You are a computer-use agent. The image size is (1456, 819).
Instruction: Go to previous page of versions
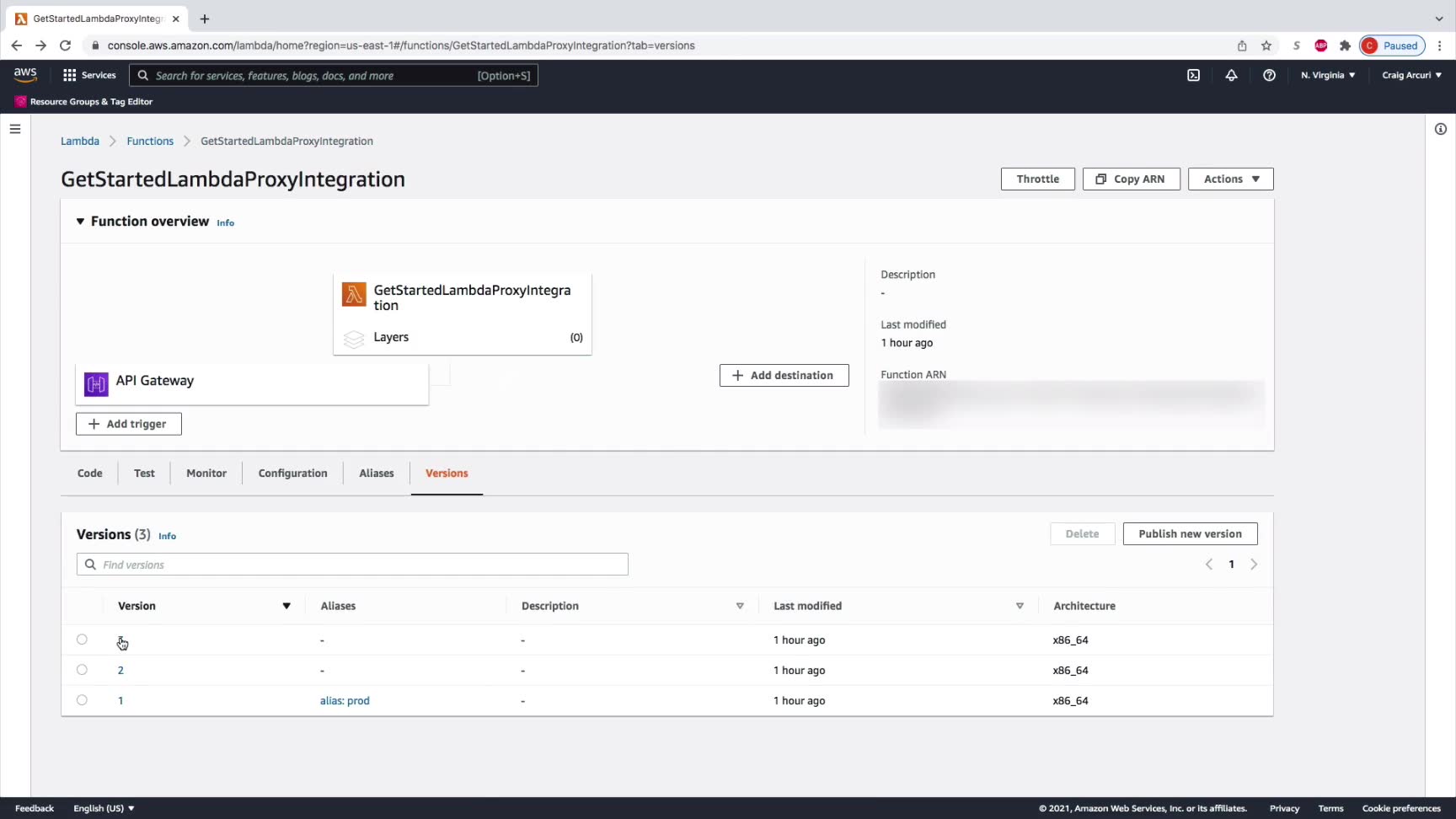pos(1209,565)
